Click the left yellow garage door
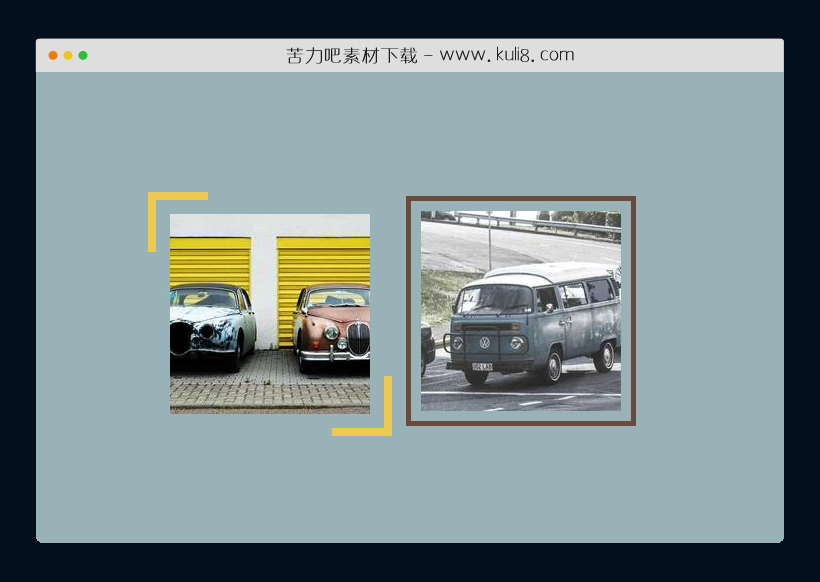The width and height of the screenshot is (820, 582). tap(210, 260)
